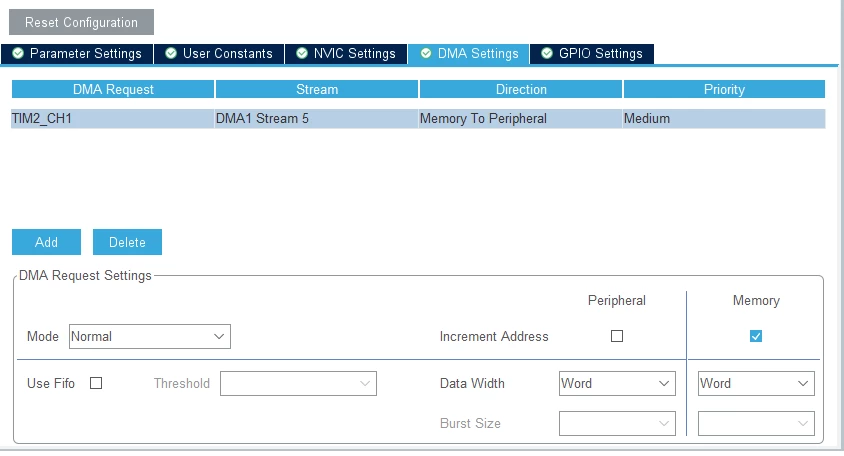The image size is (844, 456).
Task: Switch to the User Constants tab
Action: click(219, 54)
